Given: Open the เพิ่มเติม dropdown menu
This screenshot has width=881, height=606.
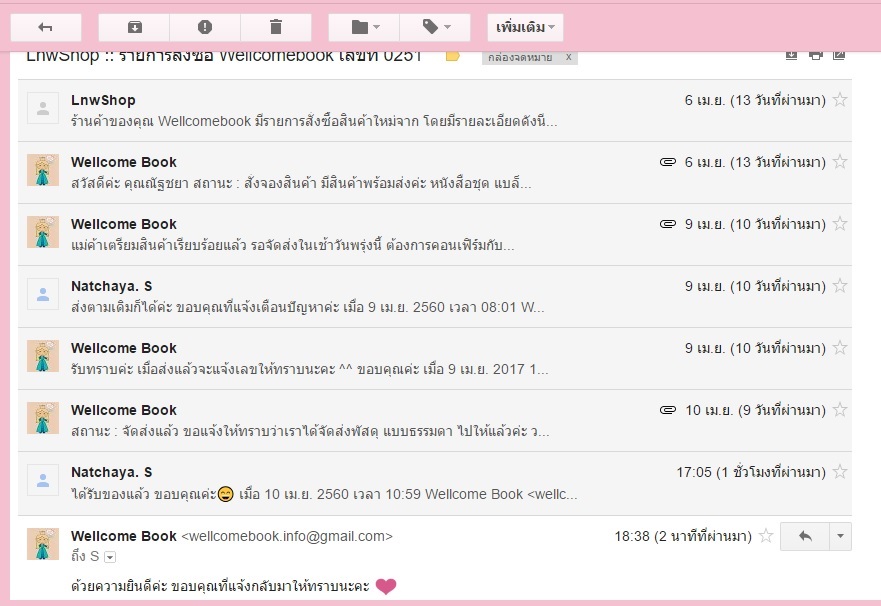Looking at the screenshot, I should point(525,27).
